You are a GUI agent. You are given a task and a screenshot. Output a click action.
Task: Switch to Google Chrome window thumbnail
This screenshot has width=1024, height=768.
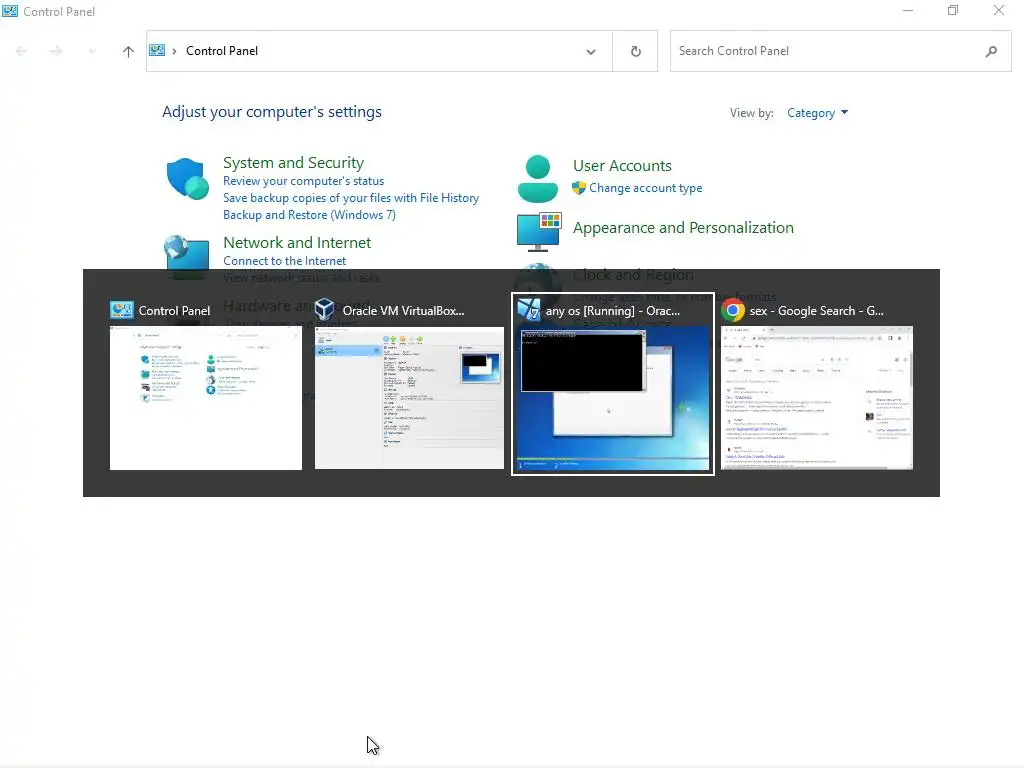tap(817, 398)
